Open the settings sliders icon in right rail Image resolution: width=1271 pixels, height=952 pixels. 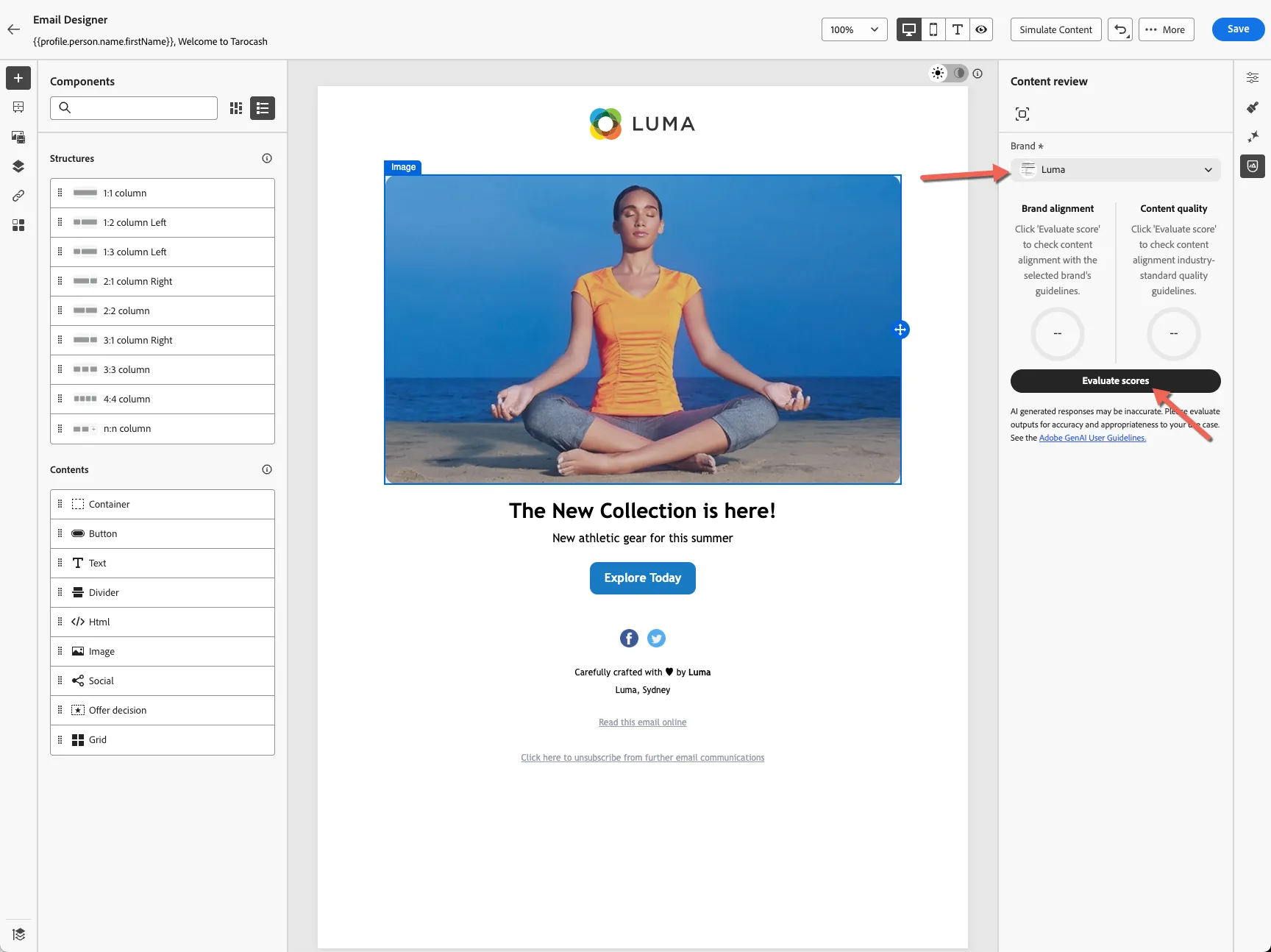[x=1253, y=78]
